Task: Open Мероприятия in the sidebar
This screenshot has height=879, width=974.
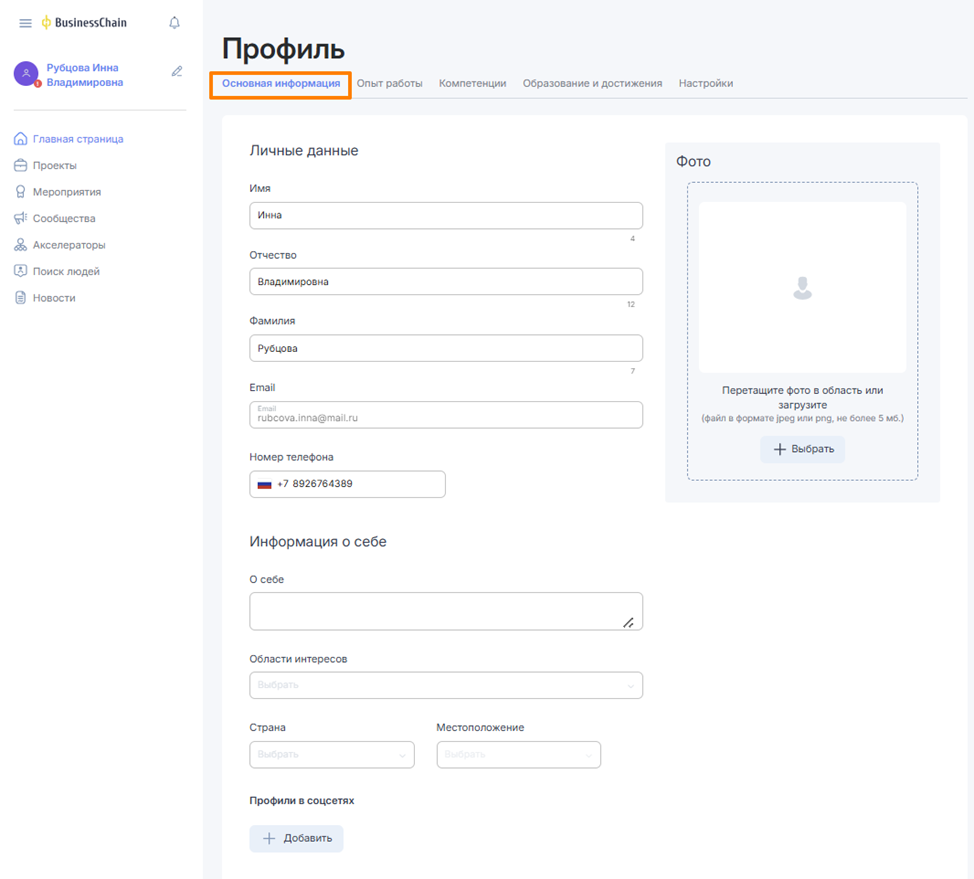Action: click(66, 192)
